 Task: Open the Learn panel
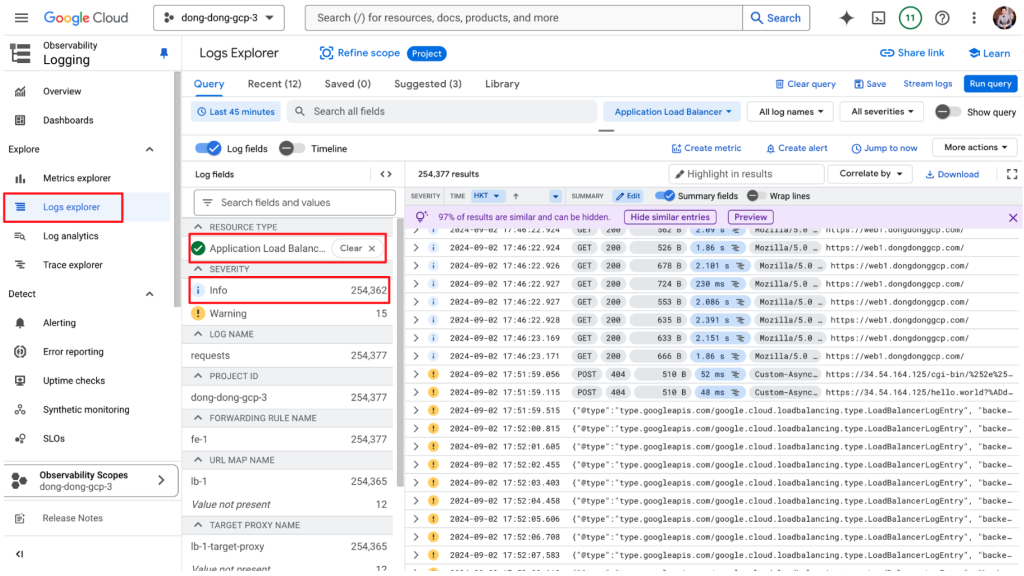[x=989, y=53]
